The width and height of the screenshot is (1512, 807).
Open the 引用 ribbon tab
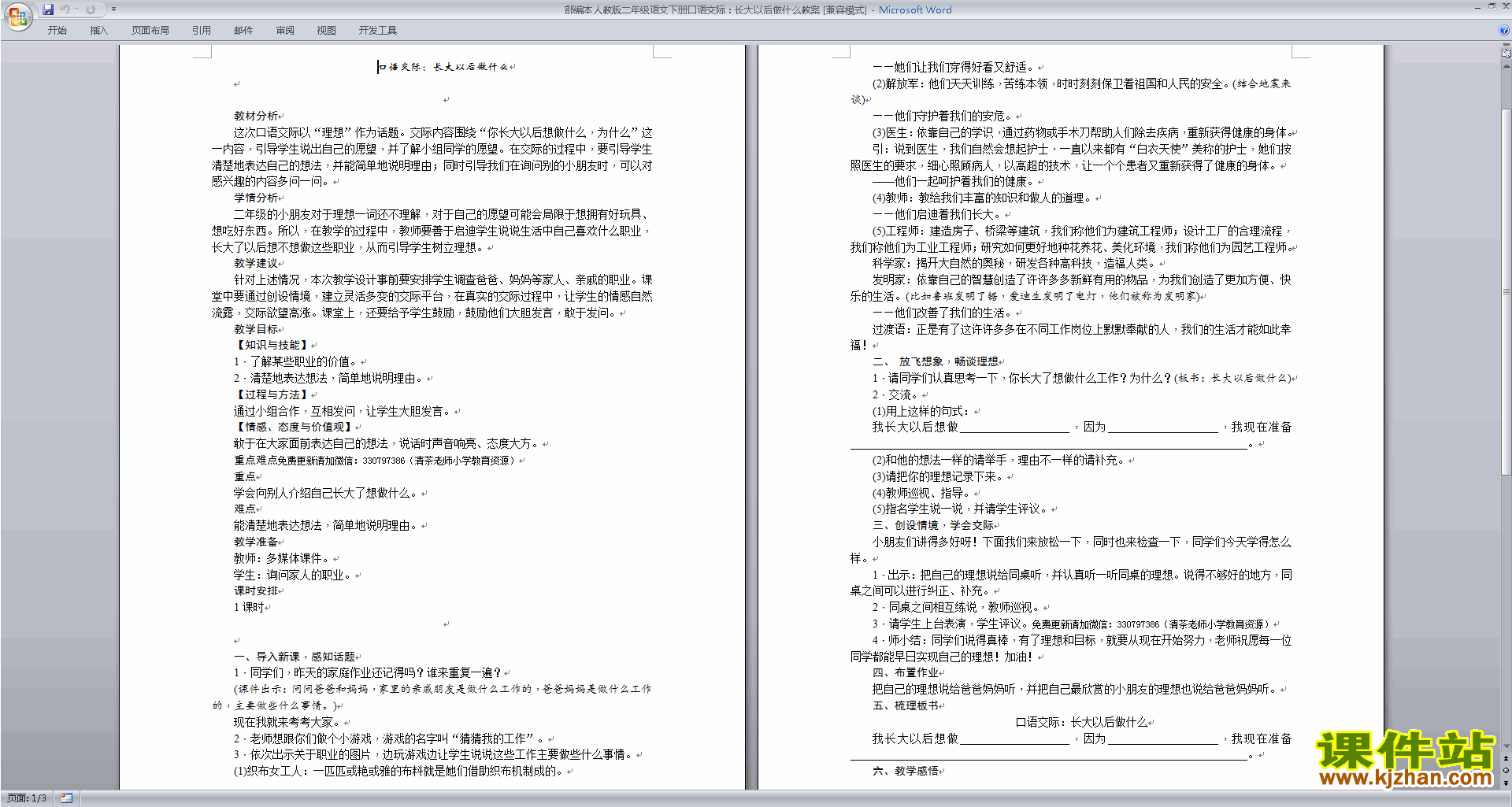pos(202,31)
